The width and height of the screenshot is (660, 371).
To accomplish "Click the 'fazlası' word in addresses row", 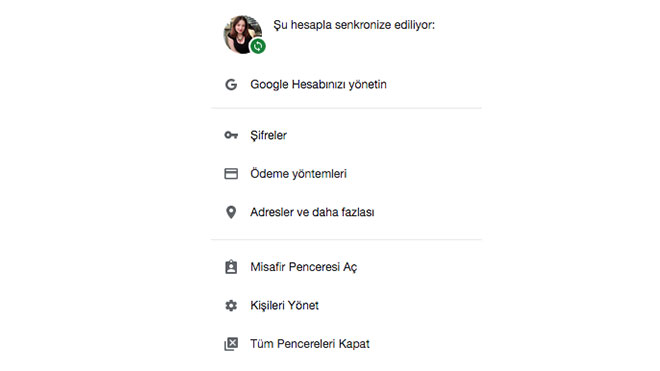I will click(x=357, y=212).
